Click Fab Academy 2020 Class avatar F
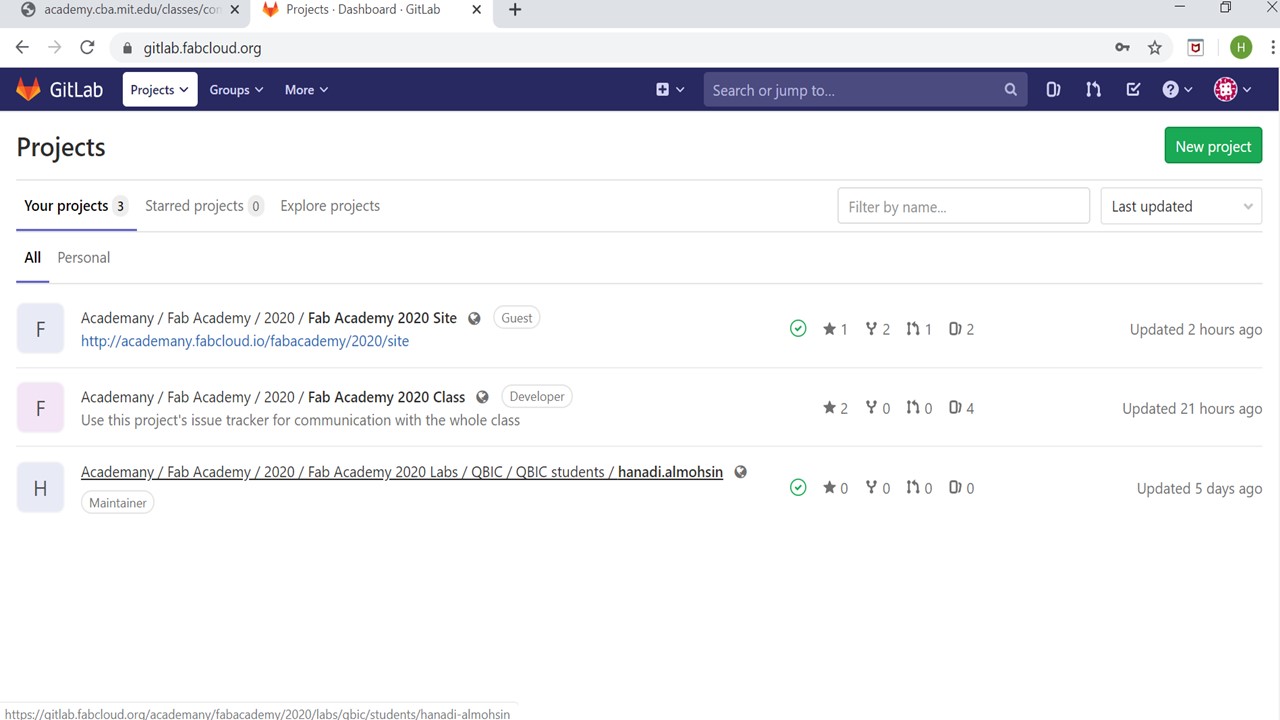 click(40, 408)
